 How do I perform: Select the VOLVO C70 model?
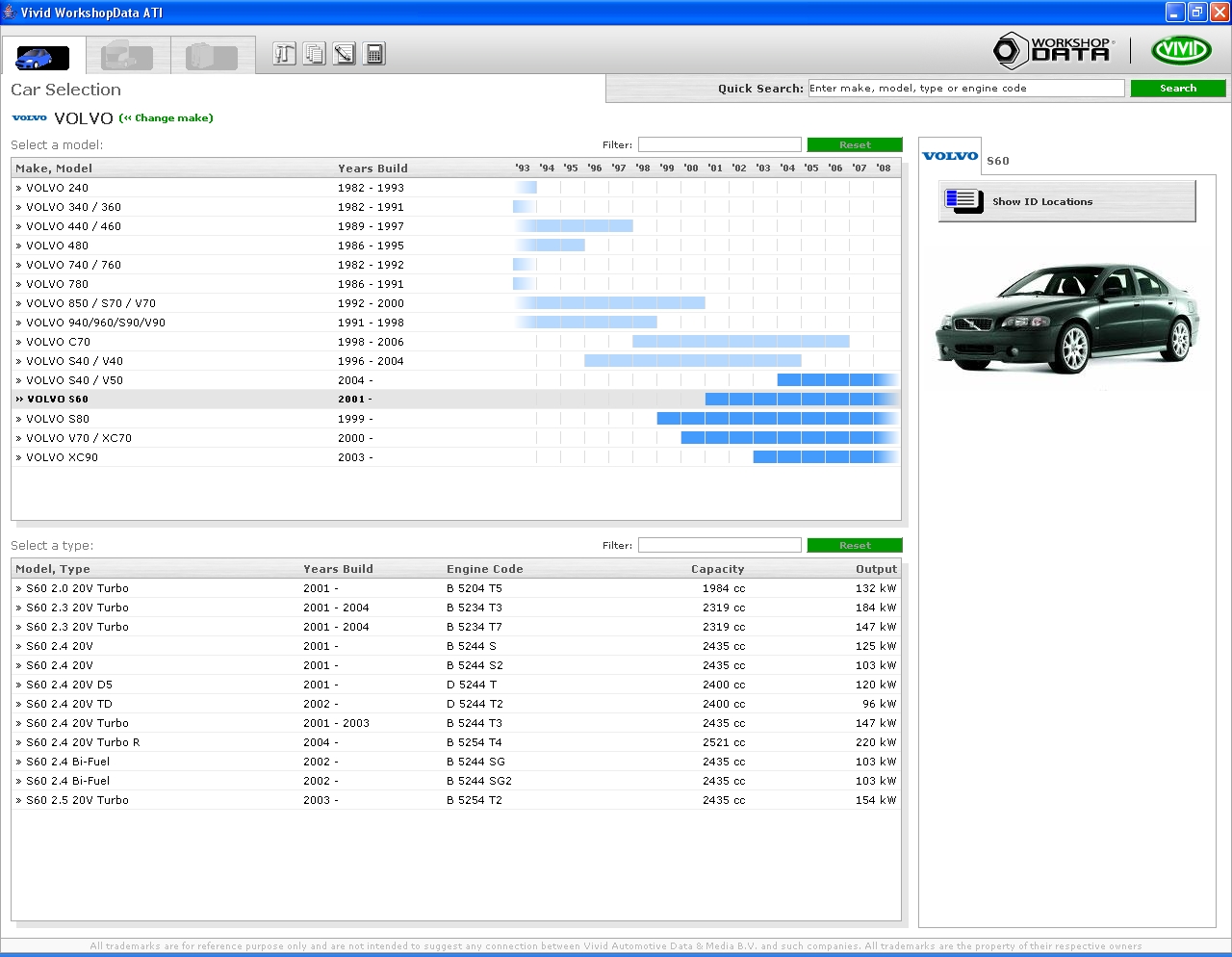click(456, 342)
